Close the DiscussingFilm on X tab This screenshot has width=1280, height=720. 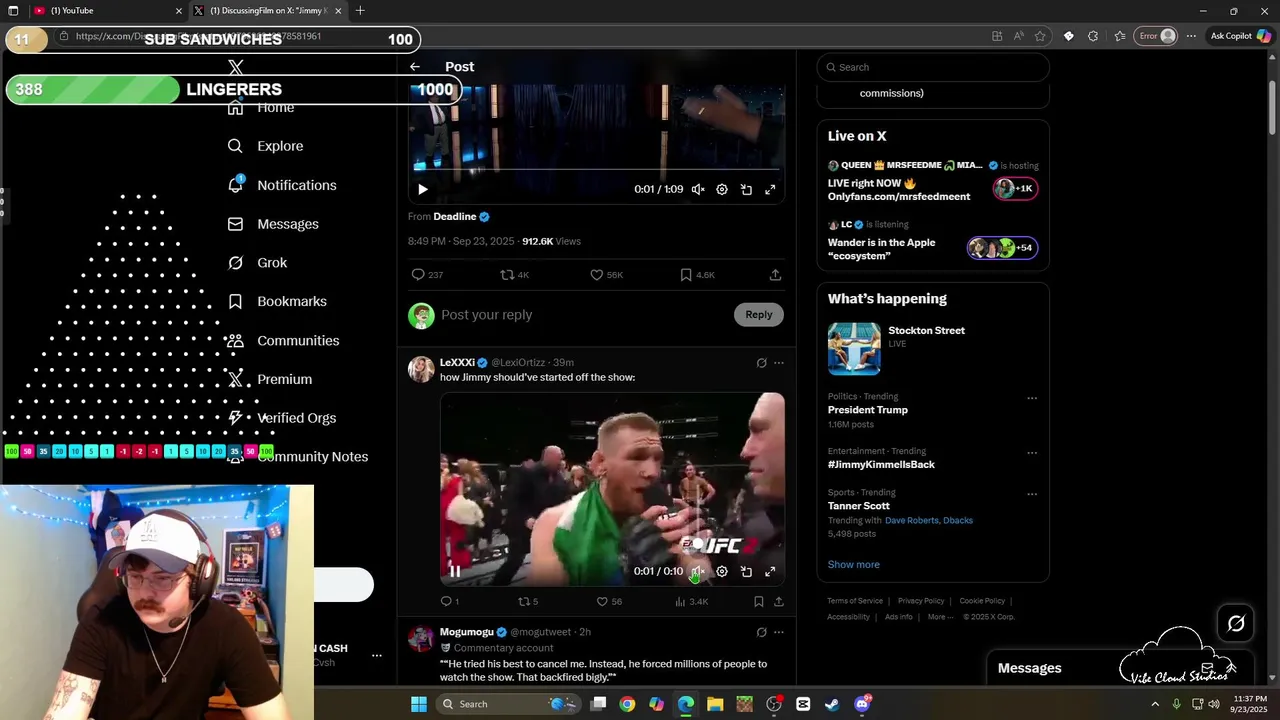pyautogui.click(x=338, y=11)
